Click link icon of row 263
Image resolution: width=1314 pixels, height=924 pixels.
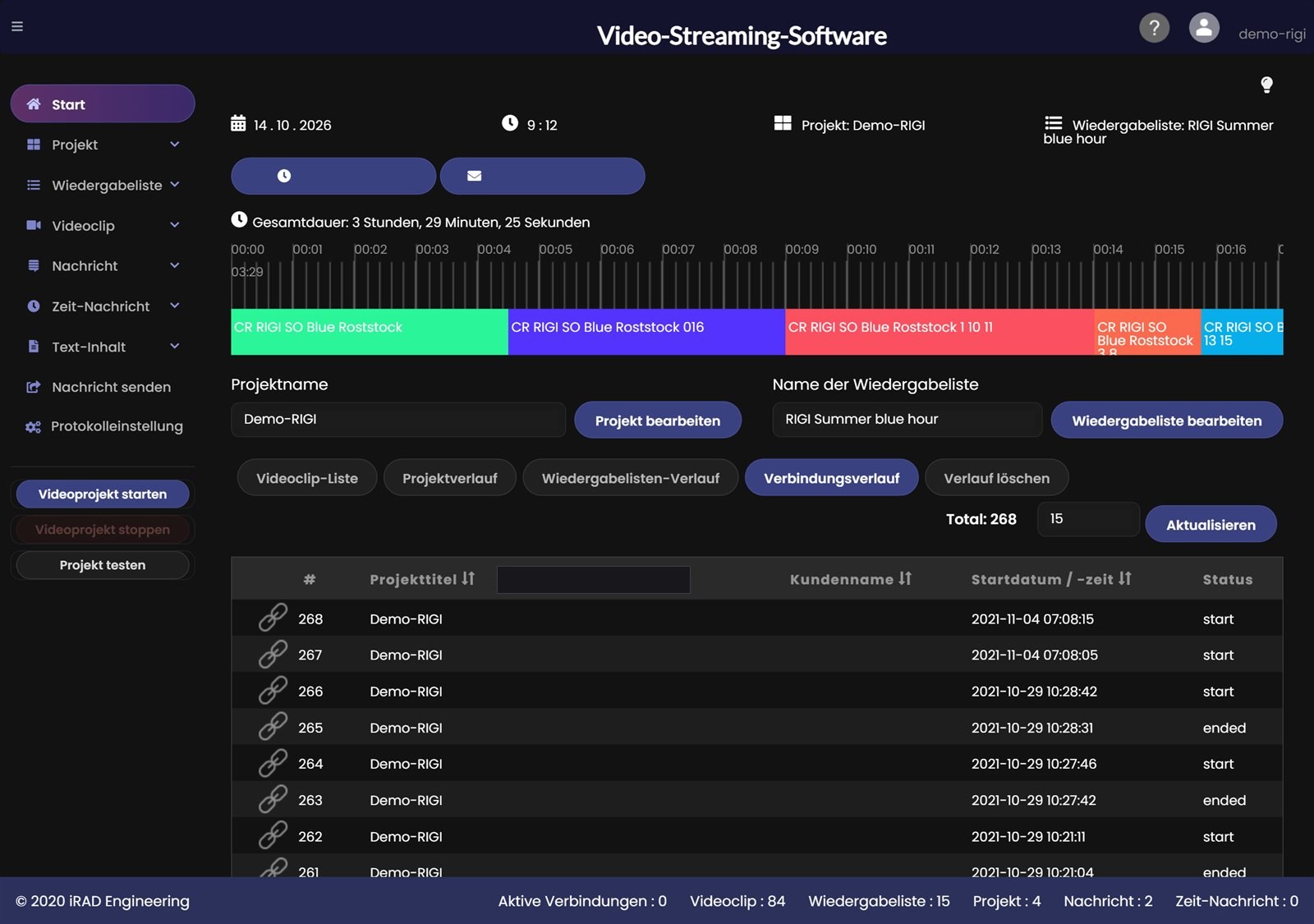(273, 798)
